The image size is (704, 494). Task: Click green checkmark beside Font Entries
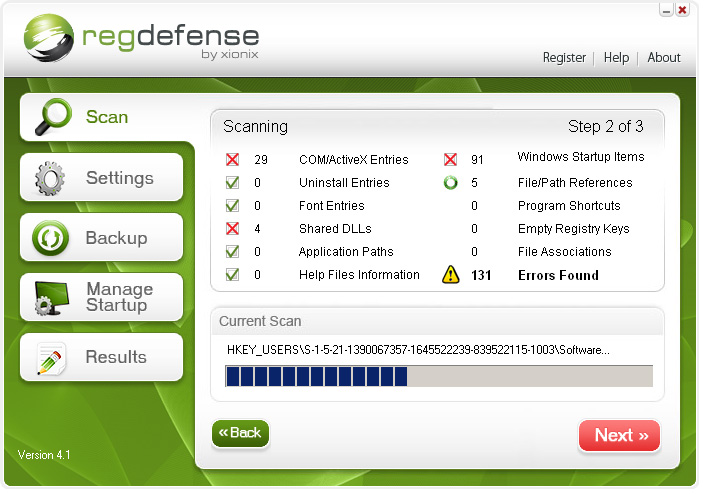click(232, 205)
